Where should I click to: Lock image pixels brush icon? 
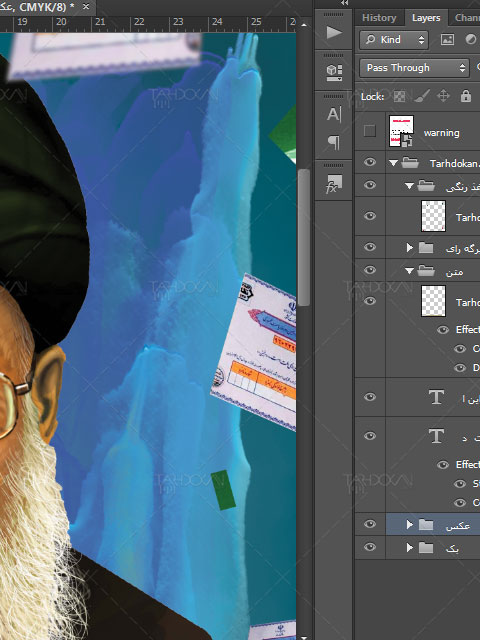422,97
